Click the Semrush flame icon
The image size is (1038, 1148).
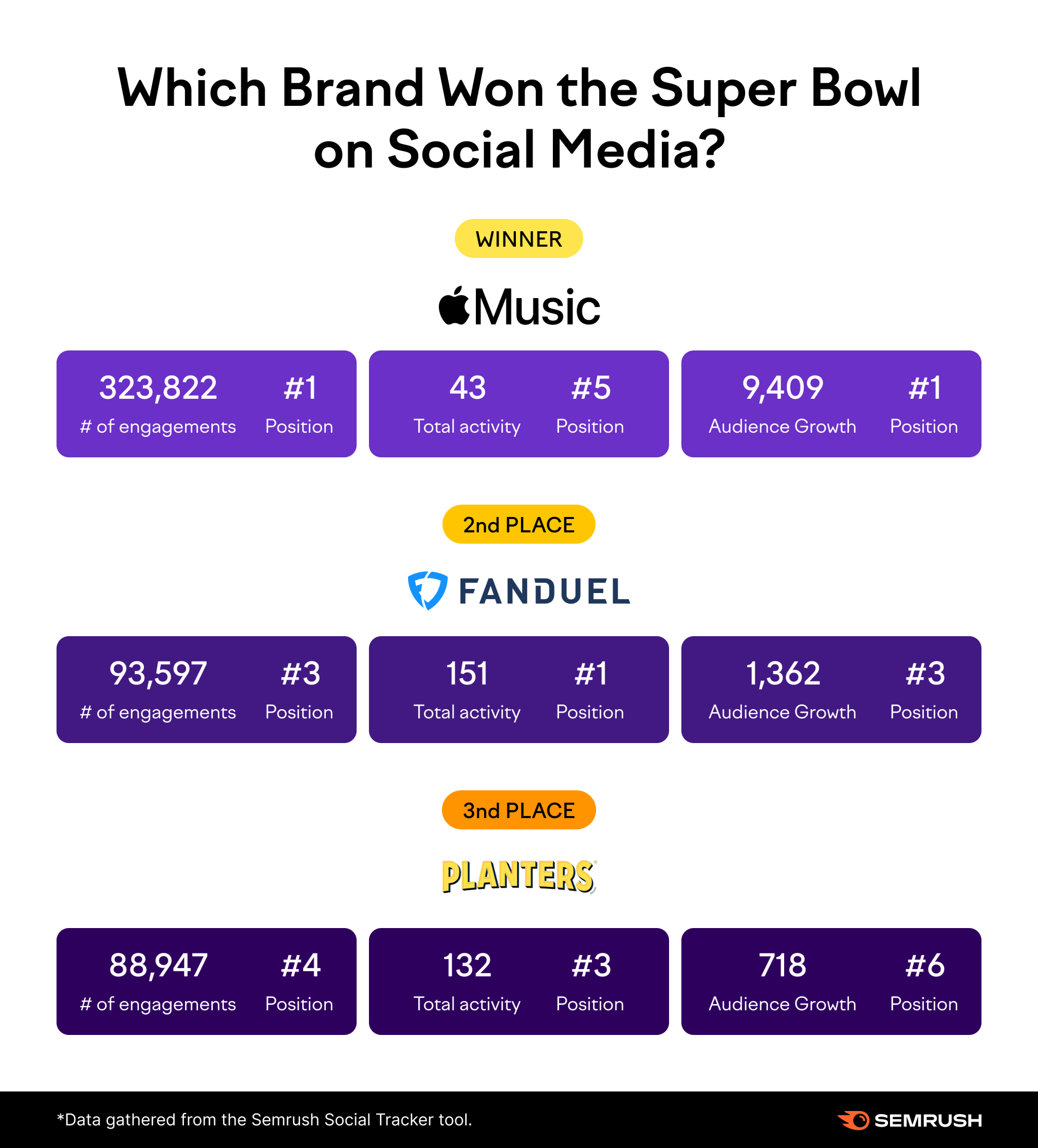[x=852, y=1120]
